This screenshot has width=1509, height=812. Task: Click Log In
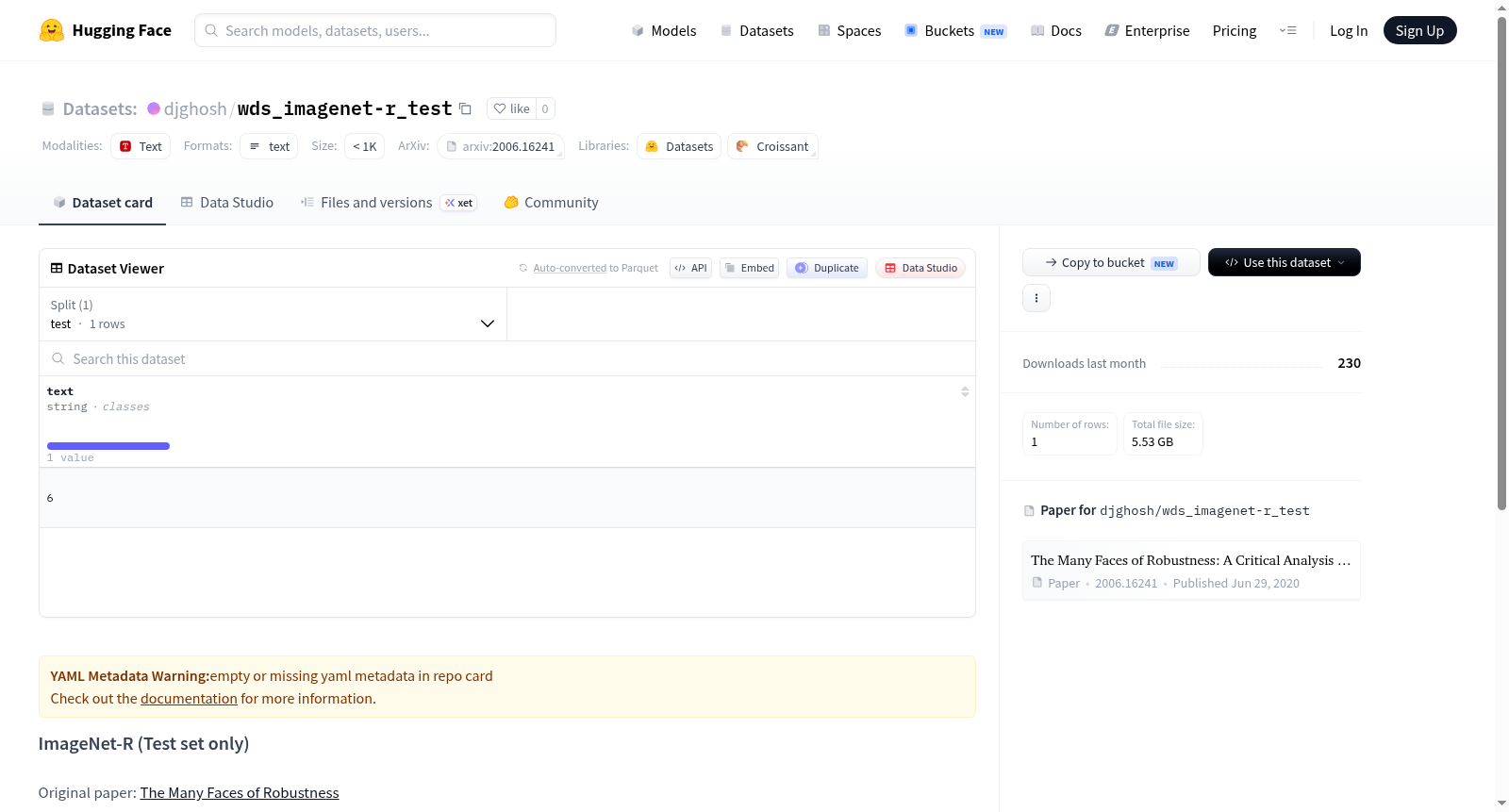[1349, 30]
